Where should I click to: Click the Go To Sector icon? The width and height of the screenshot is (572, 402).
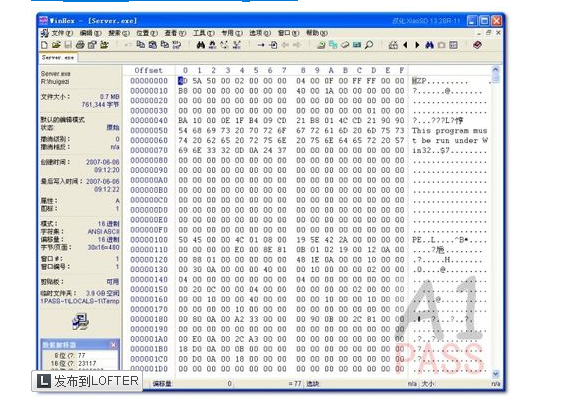pyautogui.click(x=273, y=45)
